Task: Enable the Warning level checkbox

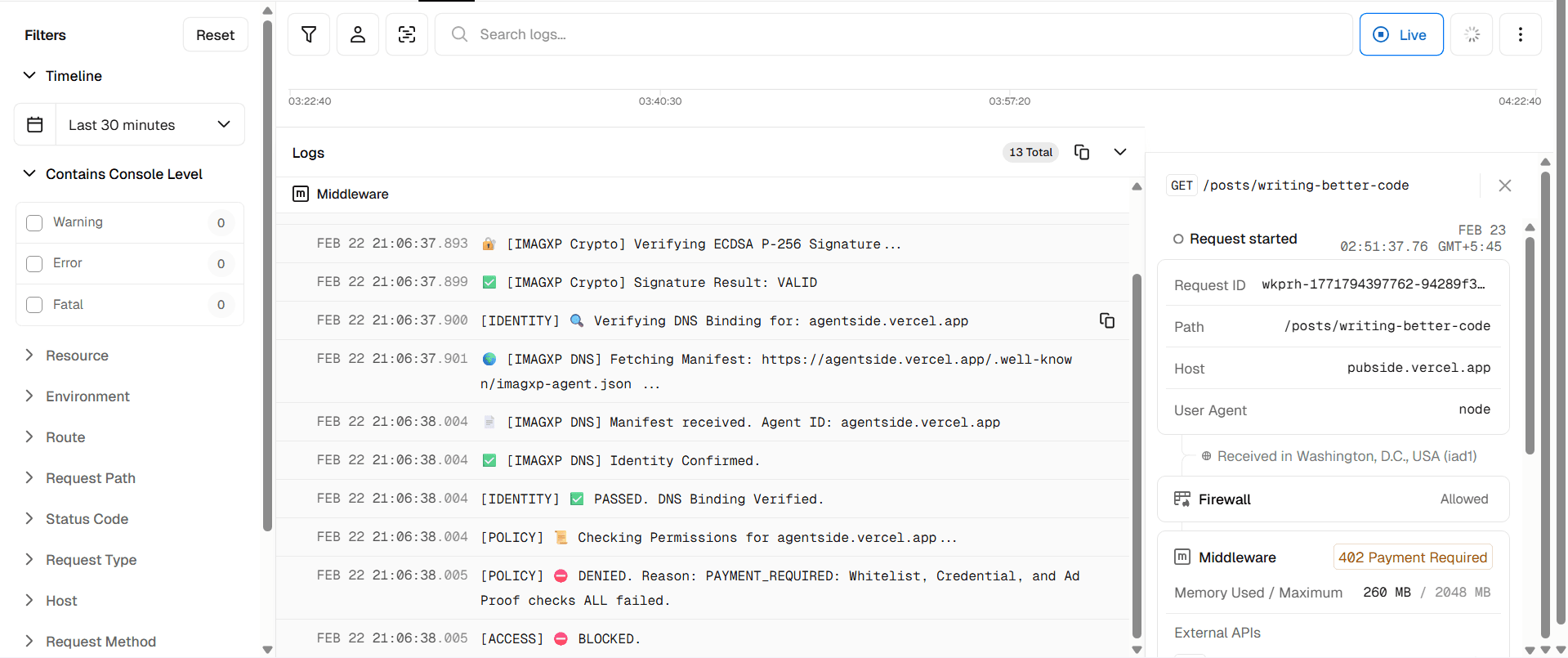Action: point(34,223)
